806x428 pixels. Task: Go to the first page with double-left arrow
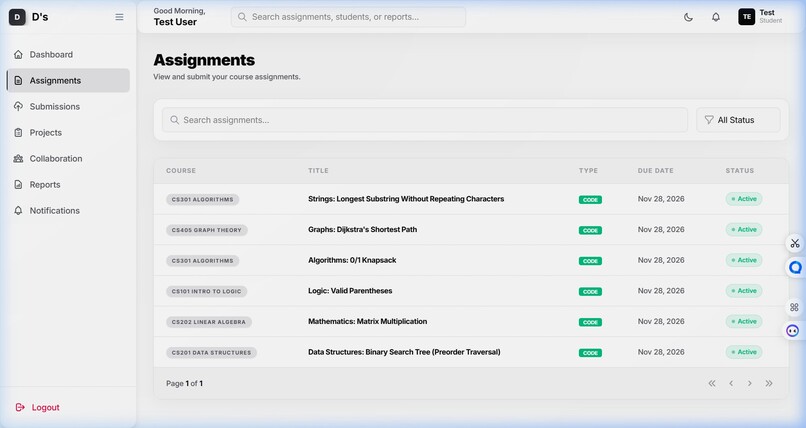point(712,383)
